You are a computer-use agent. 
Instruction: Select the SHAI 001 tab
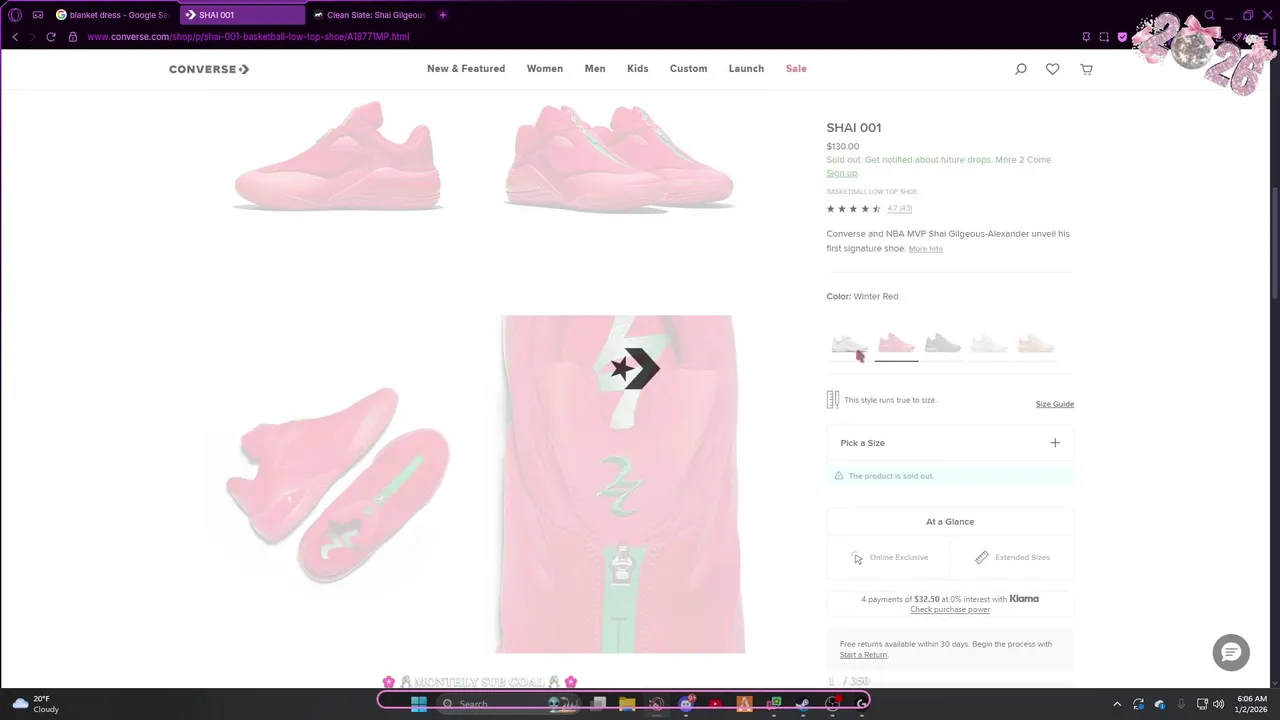pos(242,15)
